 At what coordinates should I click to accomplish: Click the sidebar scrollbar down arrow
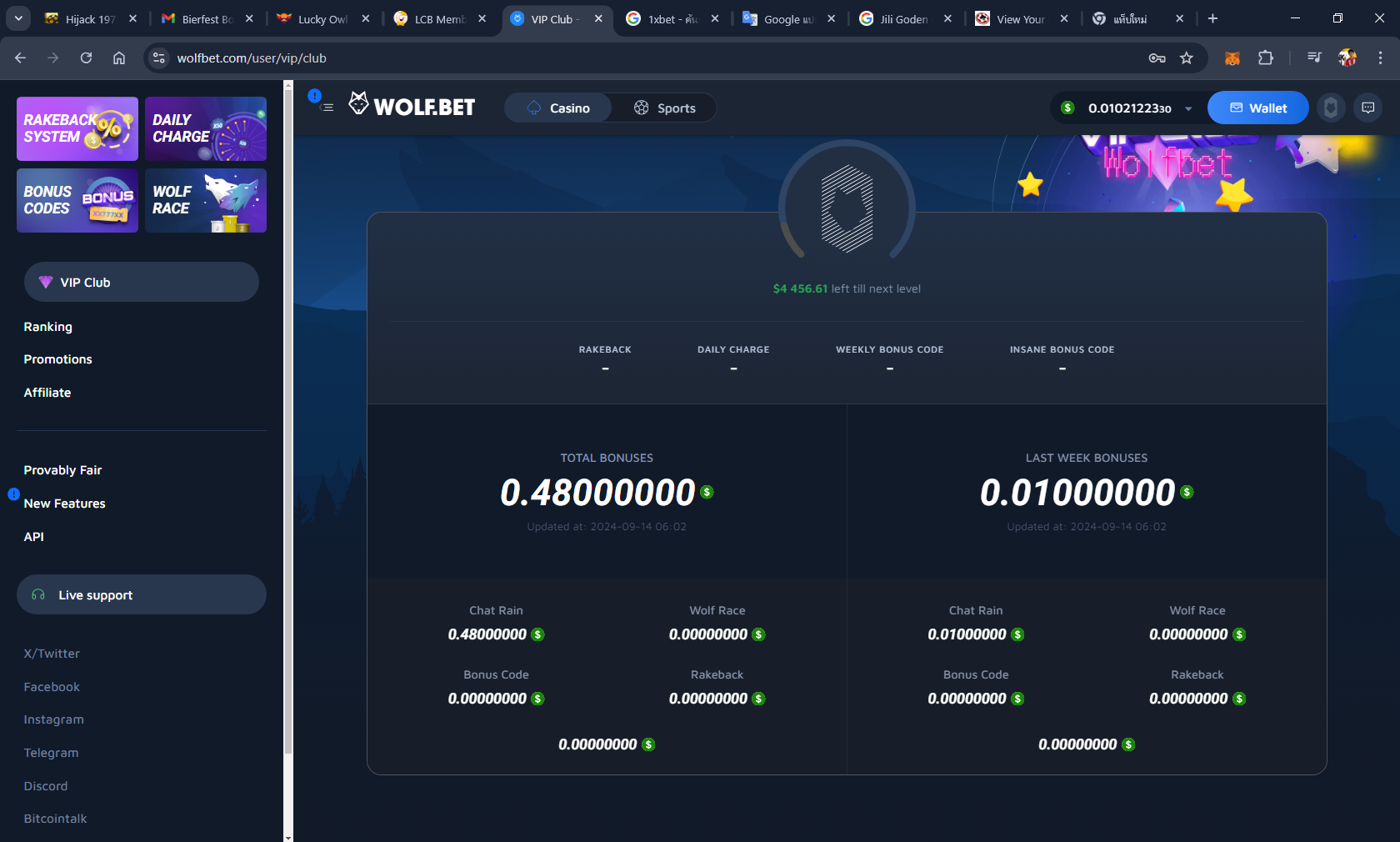[288, 837]
